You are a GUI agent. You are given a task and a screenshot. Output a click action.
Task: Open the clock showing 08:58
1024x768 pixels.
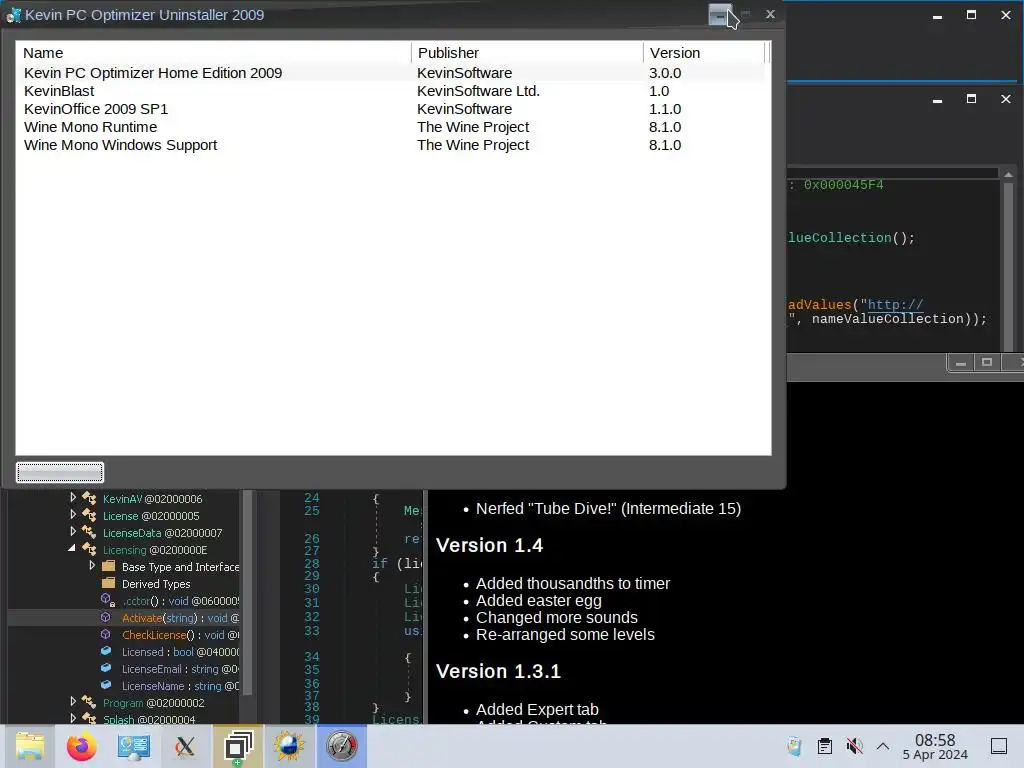935,746
